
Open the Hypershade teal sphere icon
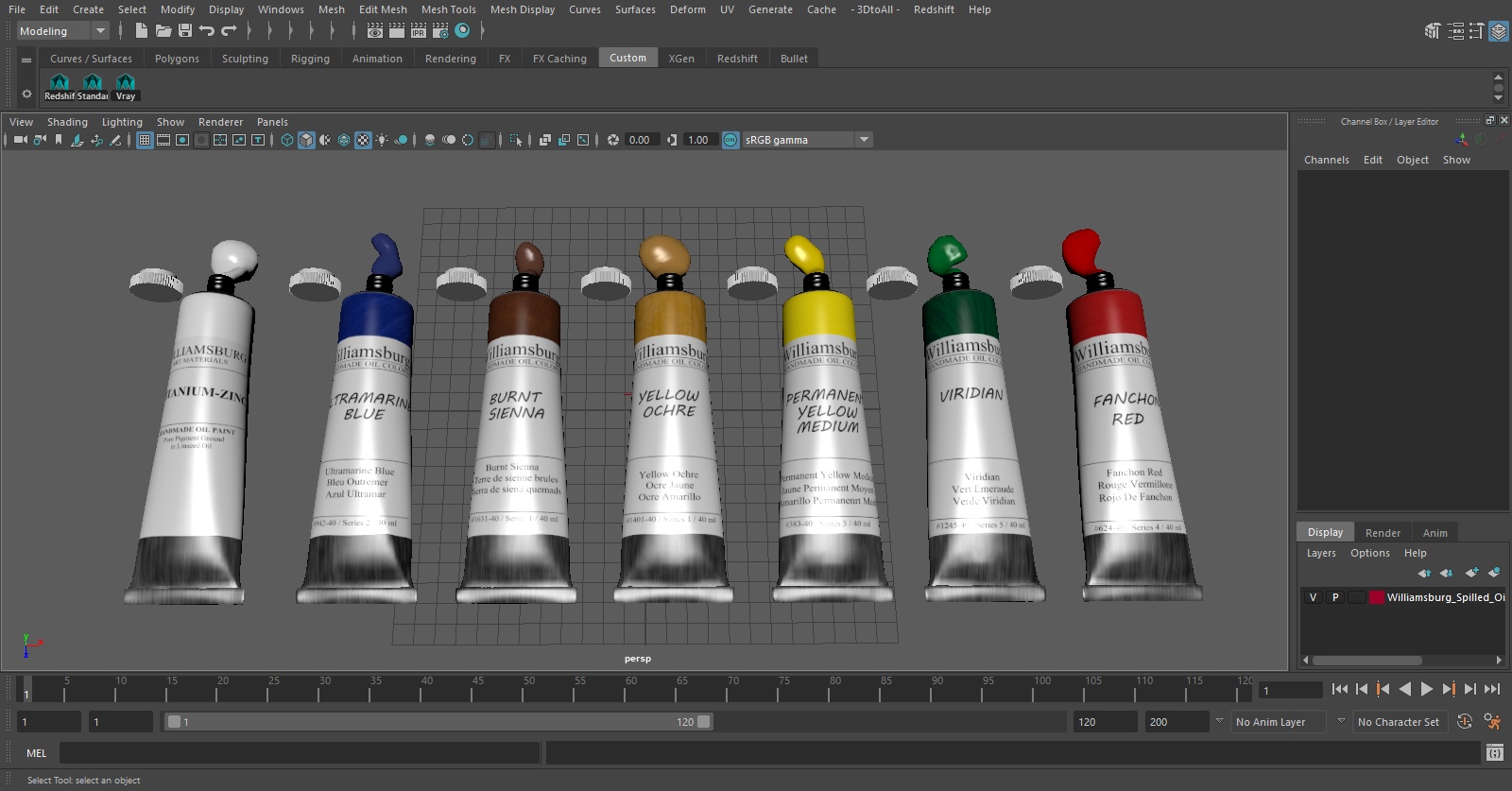462,30
